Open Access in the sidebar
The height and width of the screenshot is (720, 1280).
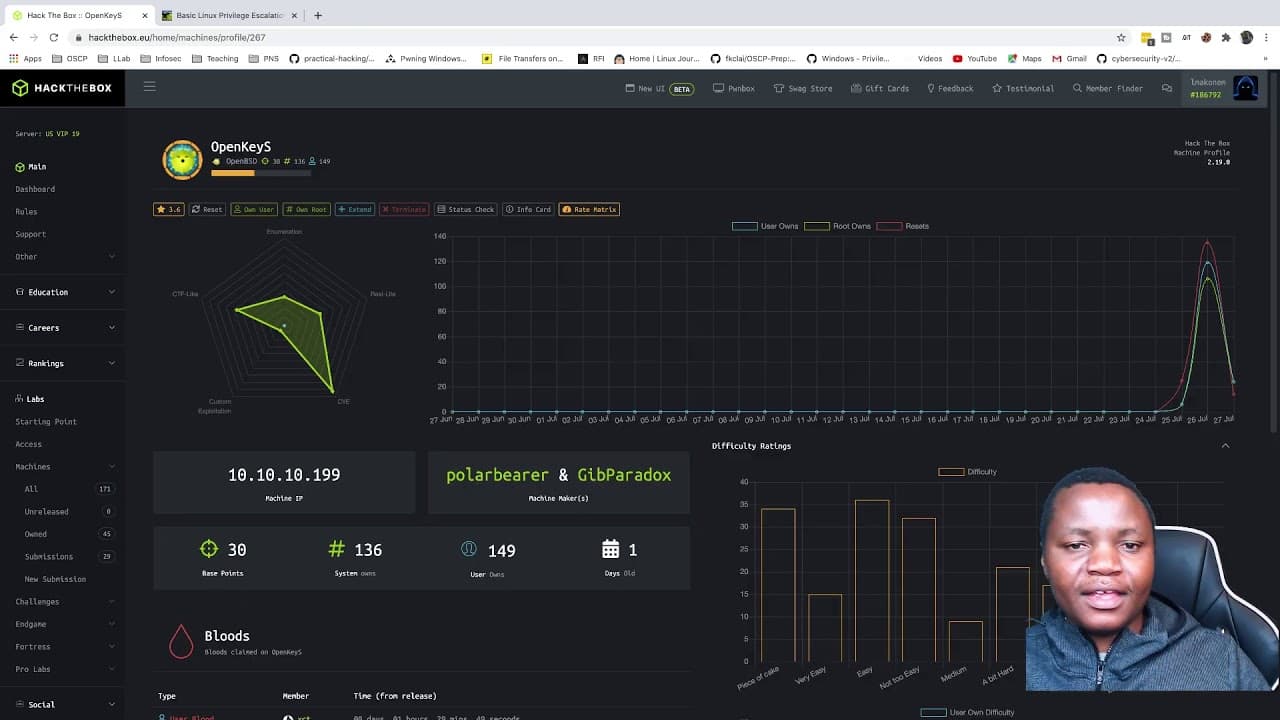click(28, 444)
